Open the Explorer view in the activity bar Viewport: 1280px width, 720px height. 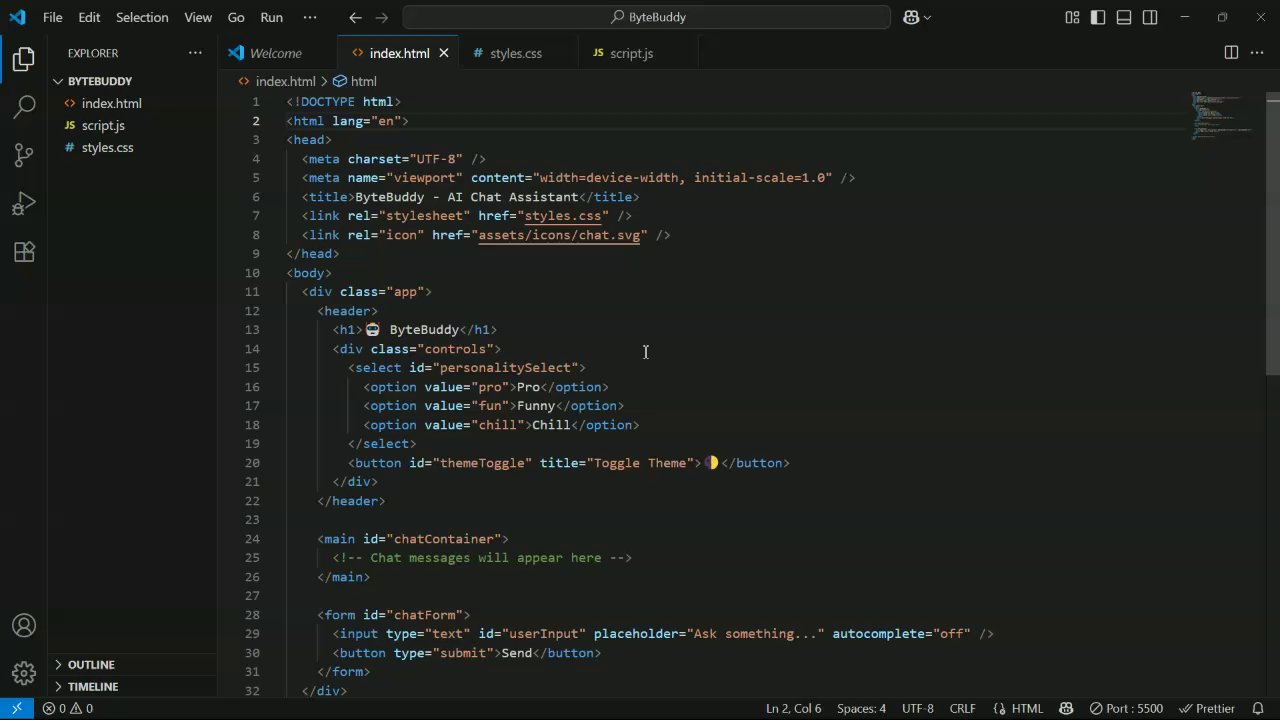[x=24, y=59]
